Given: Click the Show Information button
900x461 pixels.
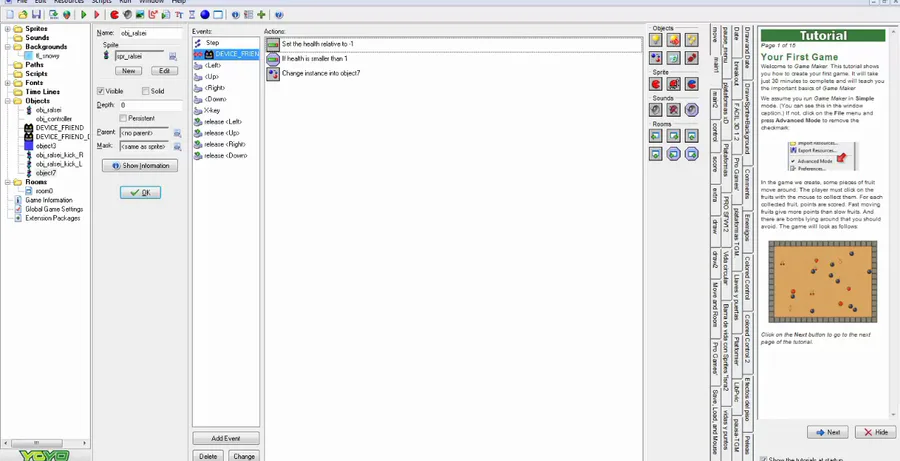Looking at the screenshot, I should [140, 166].
